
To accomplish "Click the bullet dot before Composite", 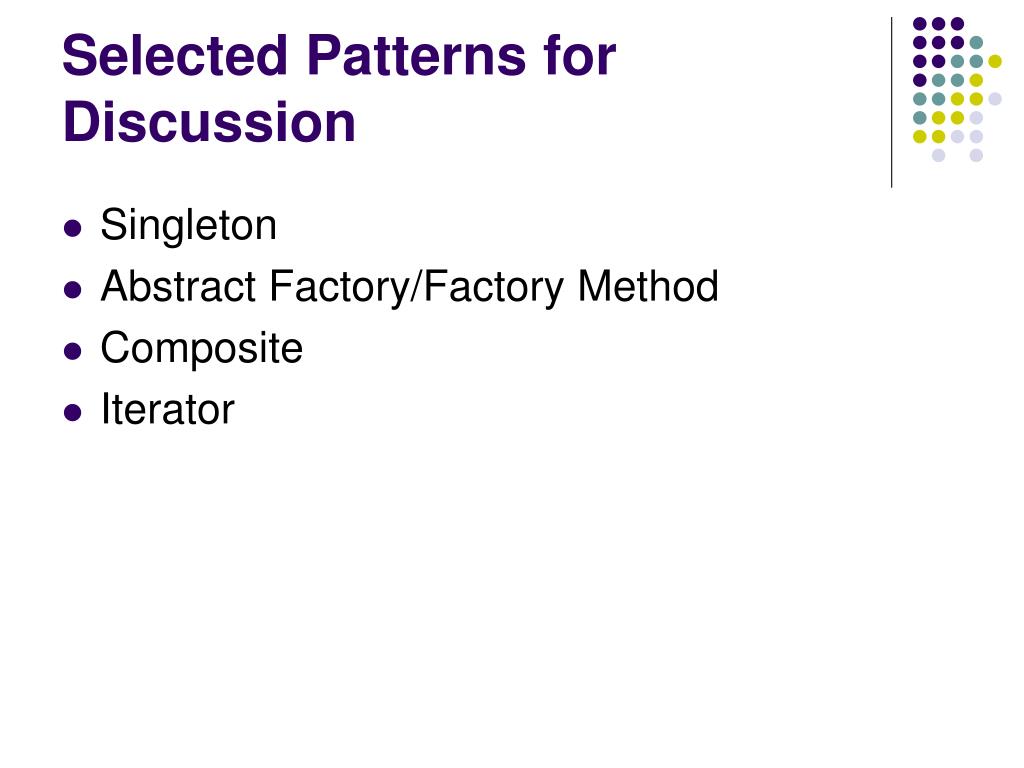I will 72,351.
